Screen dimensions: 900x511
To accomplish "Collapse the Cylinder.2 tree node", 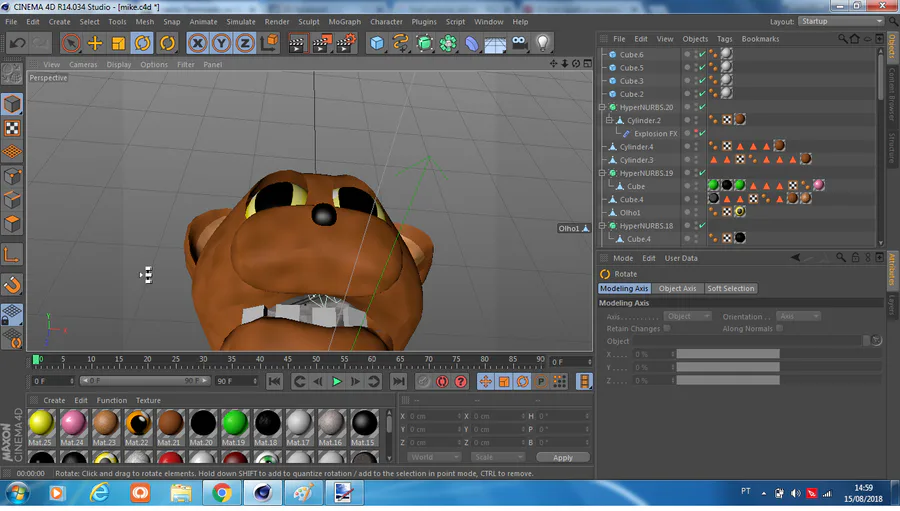I will click(x=609, y=120).
